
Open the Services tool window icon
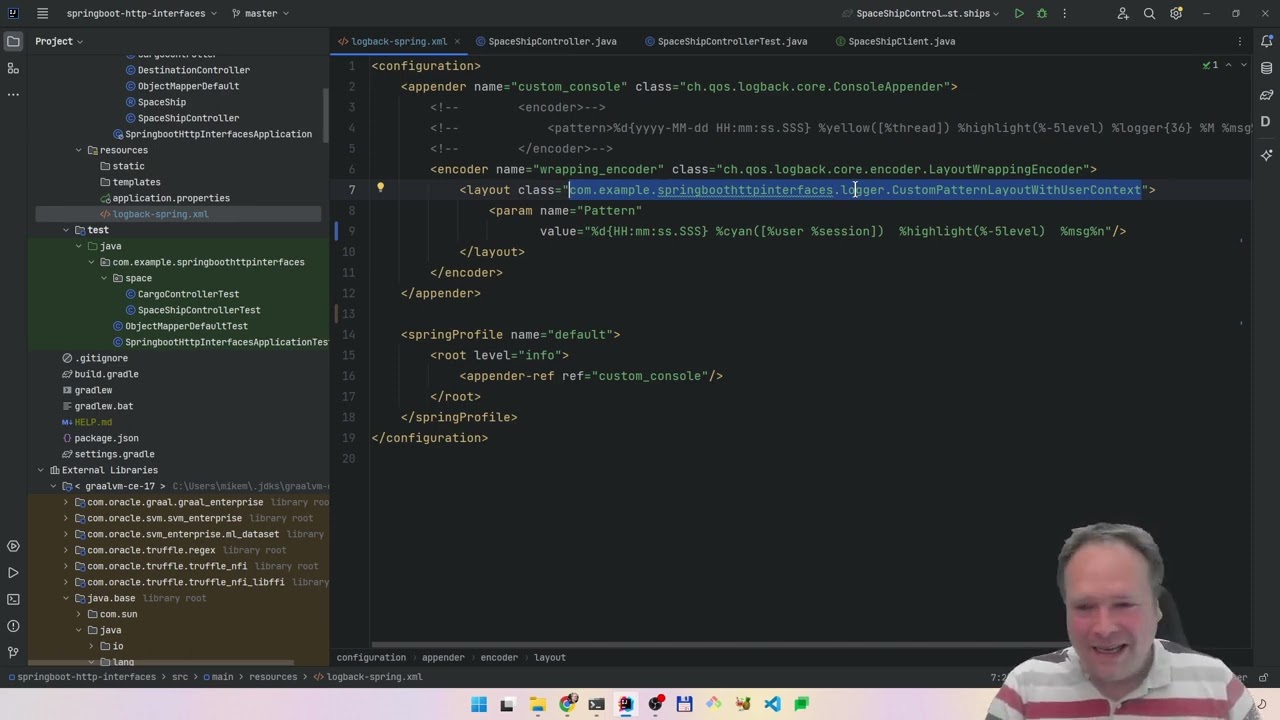pyautogui.click(x=13, y=546)
